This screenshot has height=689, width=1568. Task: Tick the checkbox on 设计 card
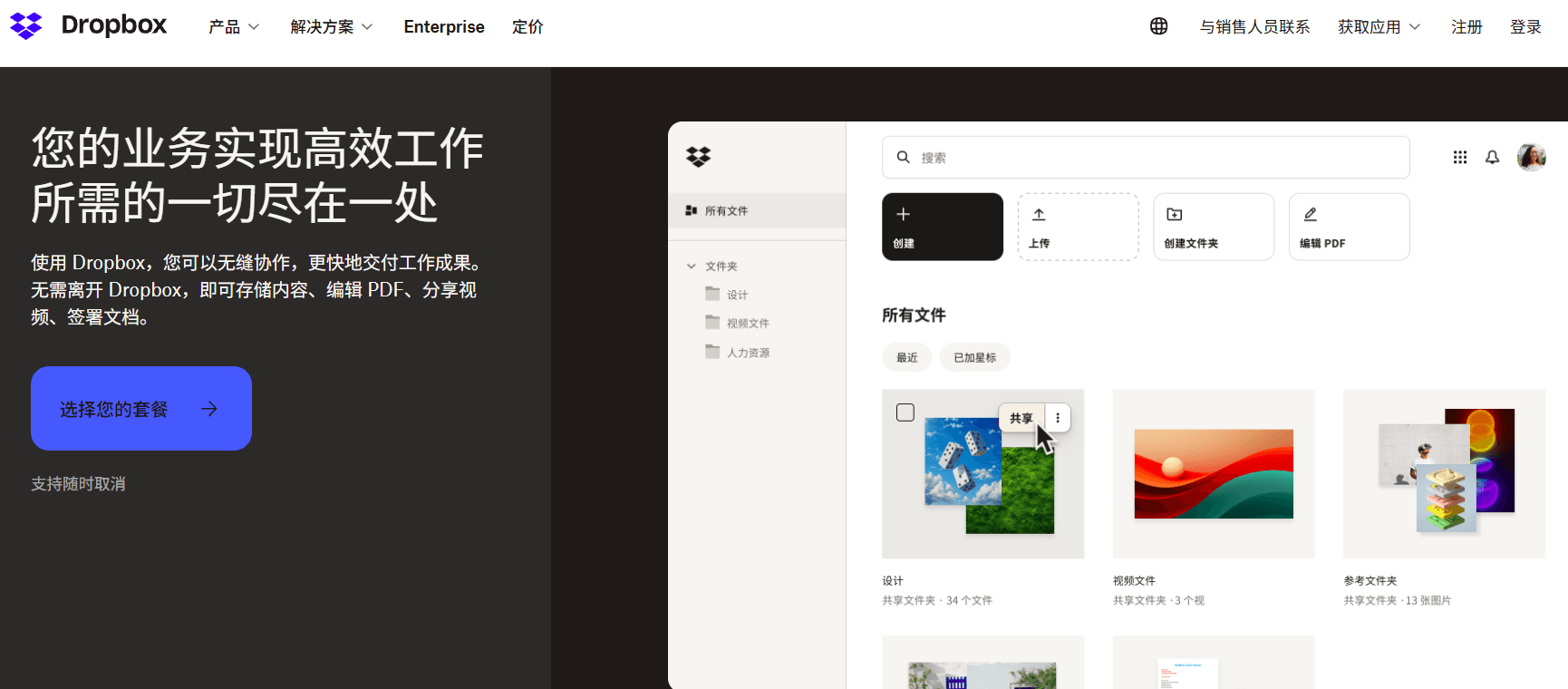[905, 412]
